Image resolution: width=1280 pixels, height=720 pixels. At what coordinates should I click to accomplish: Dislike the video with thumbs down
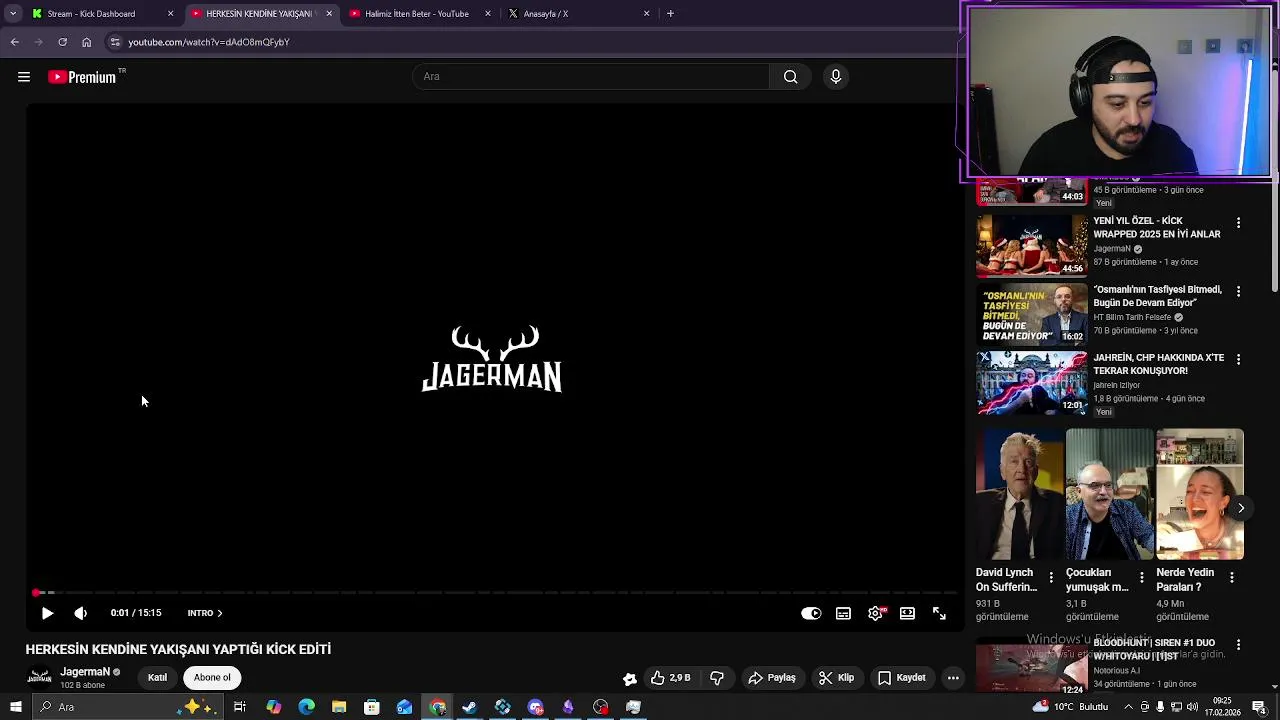717,678
